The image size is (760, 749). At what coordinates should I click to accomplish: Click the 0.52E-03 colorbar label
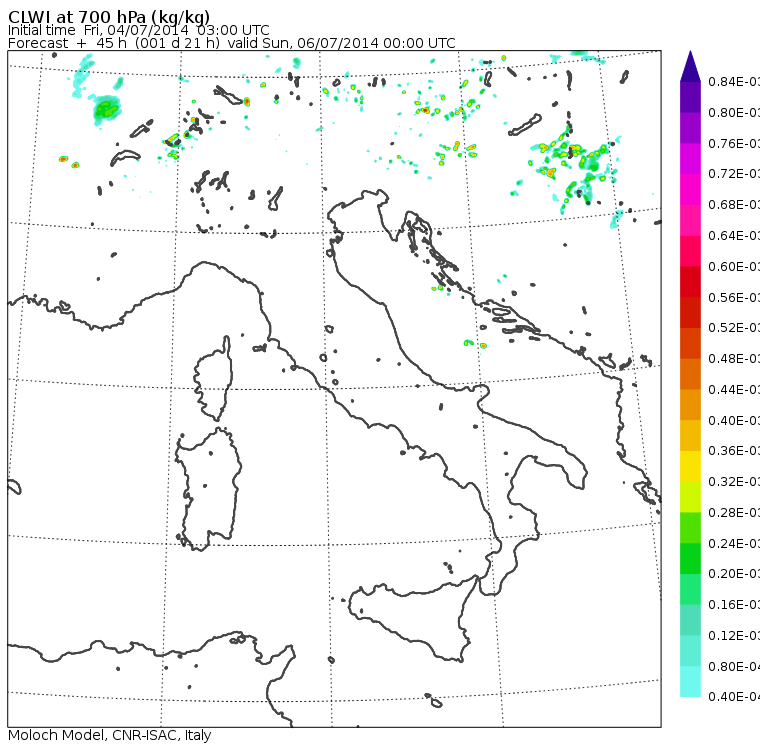[734, 328]
